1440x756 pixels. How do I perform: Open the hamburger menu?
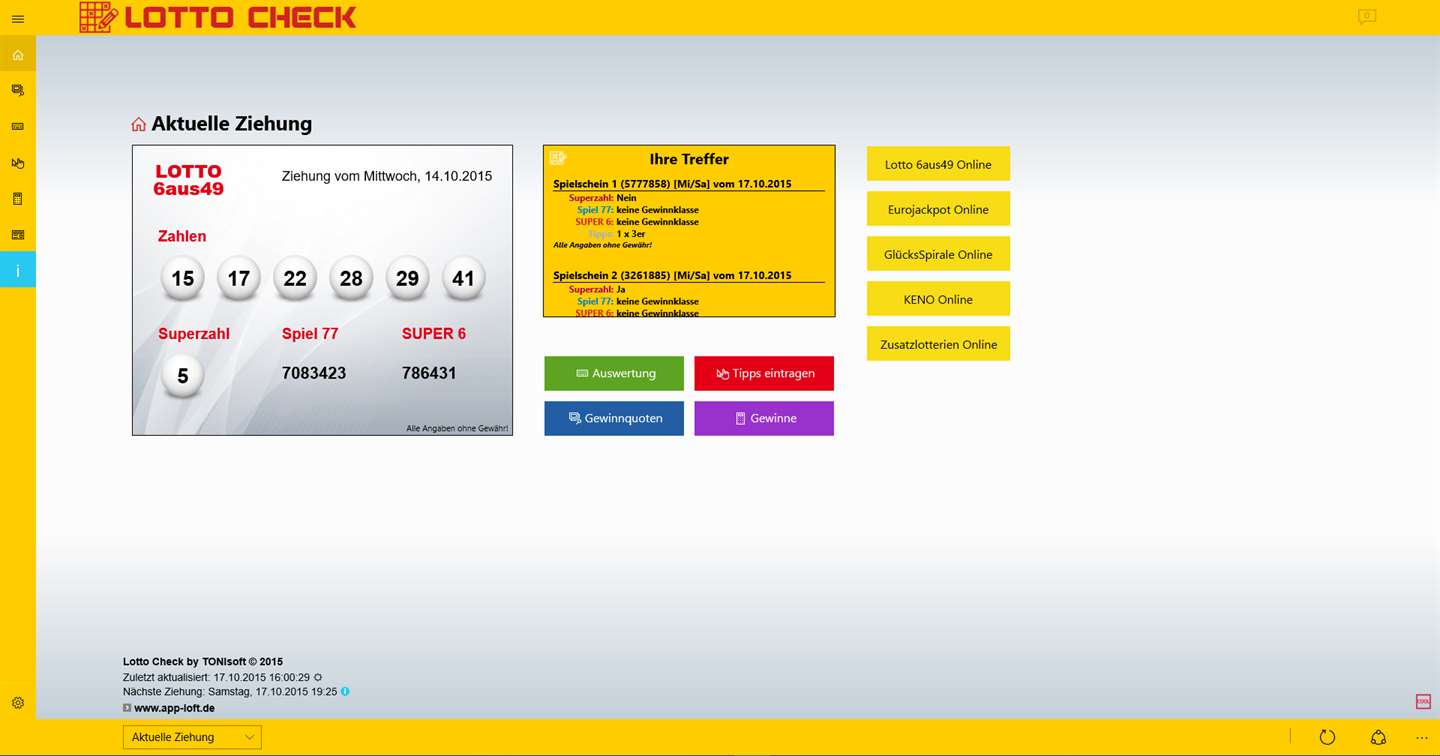(x=18, y=18)
